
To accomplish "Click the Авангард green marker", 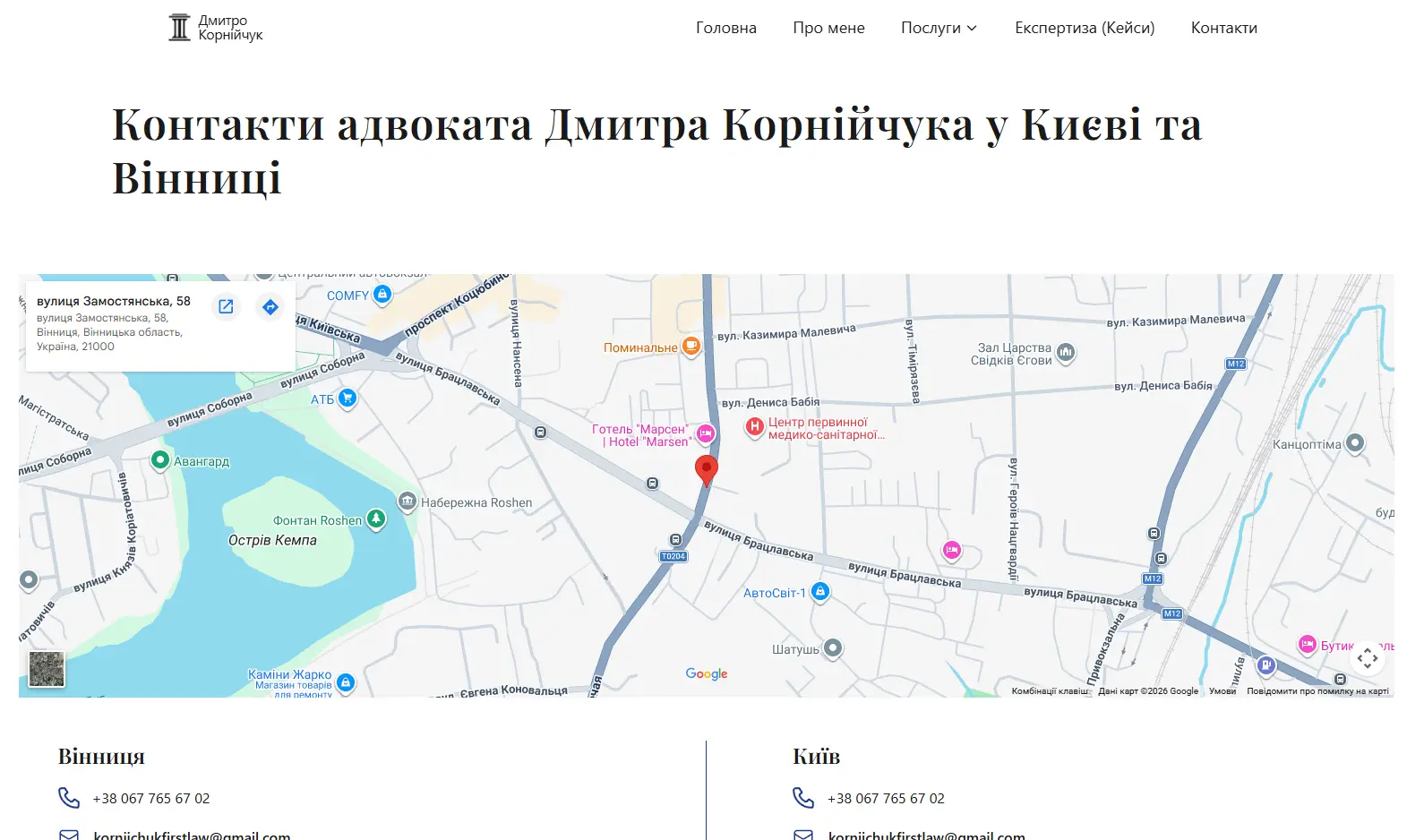I will (160, 460).
